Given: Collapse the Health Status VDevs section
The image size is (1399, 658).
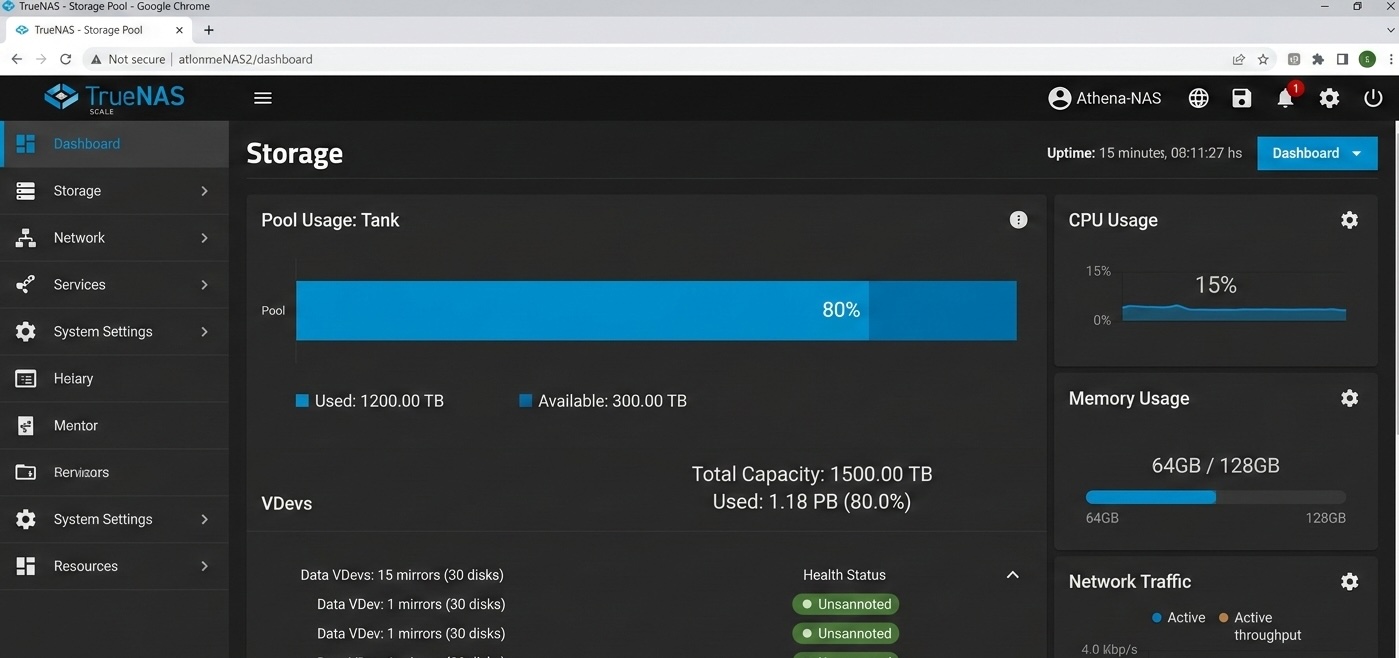Looking at the screenshot, I should (1012, 574).
